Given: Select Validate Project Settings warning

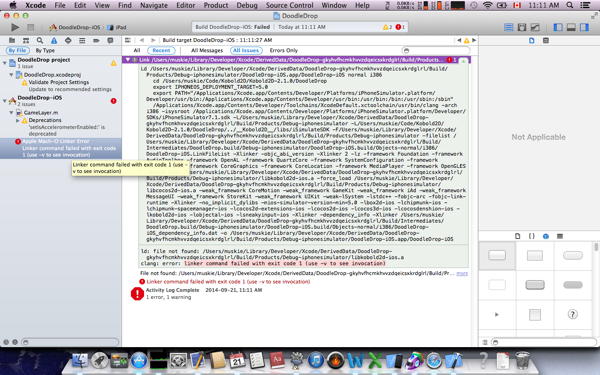Looking at the screenshot, I should (x=59, y=82).
